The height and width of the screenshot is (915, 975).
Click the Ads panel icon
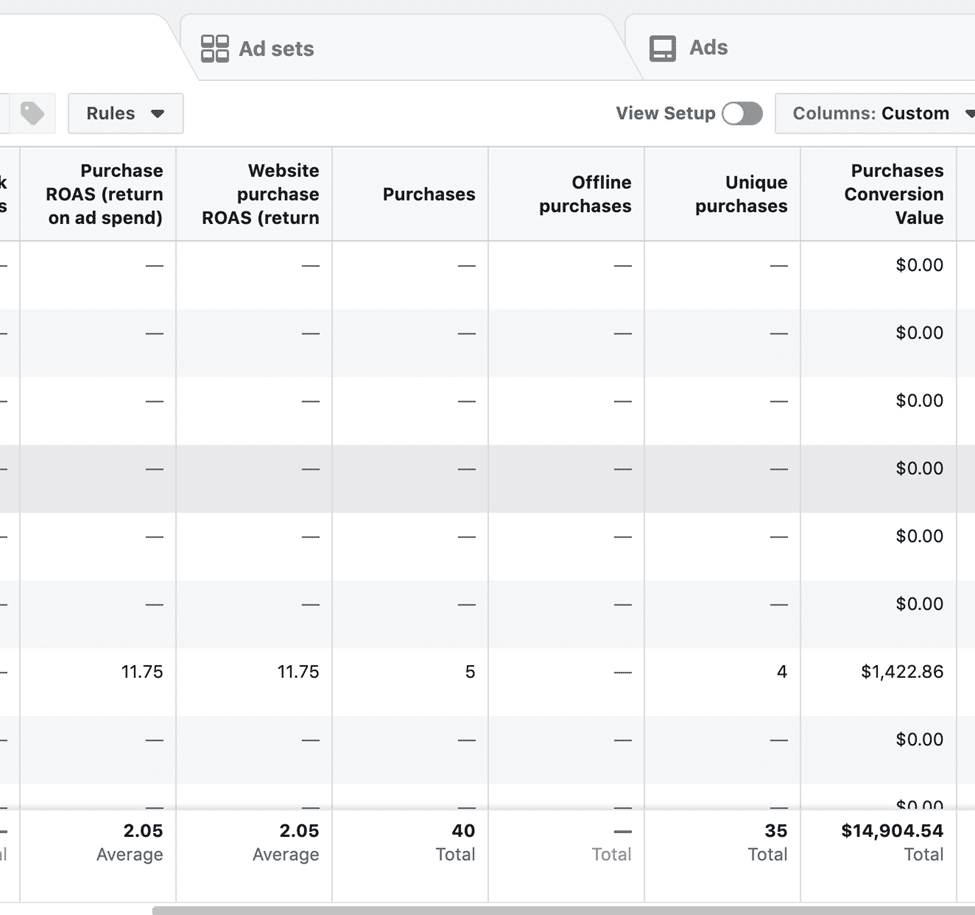tap(662, 48)
